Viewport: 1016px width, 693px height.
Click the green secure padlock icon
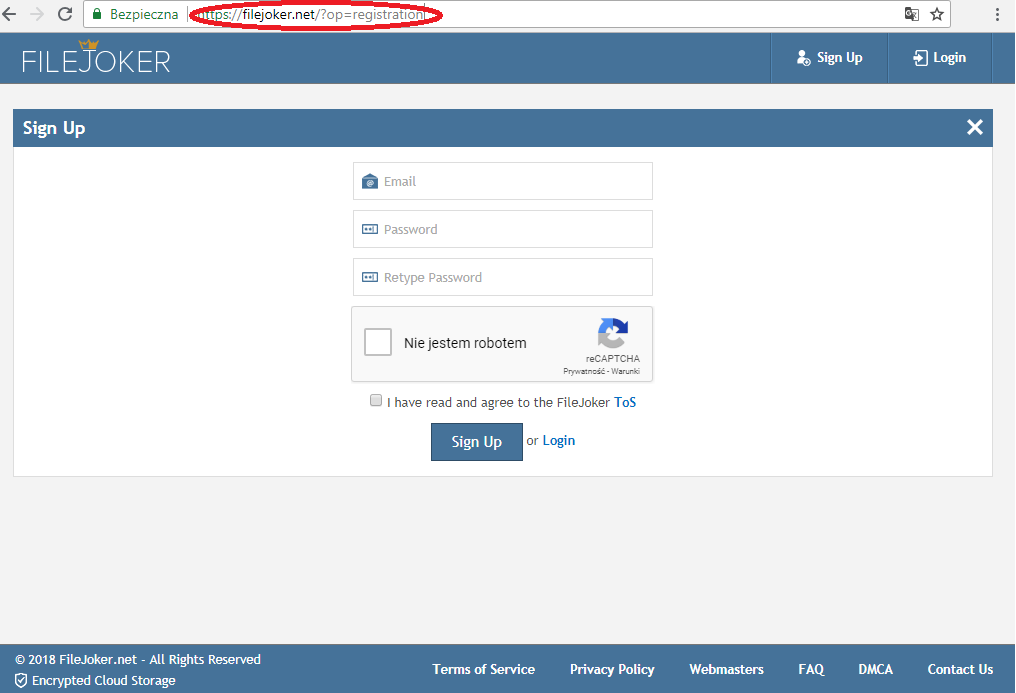point(97,15)
